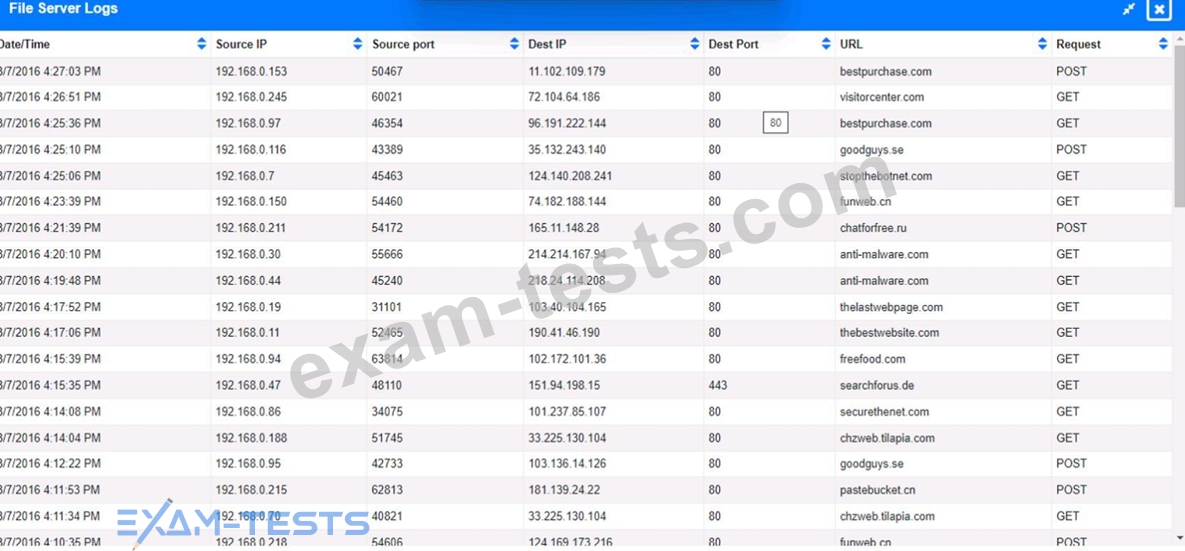This screenshot has width=1185, height=551.
Task: Click the Request column sort arrows
Action: click(x=1163, y=44)
